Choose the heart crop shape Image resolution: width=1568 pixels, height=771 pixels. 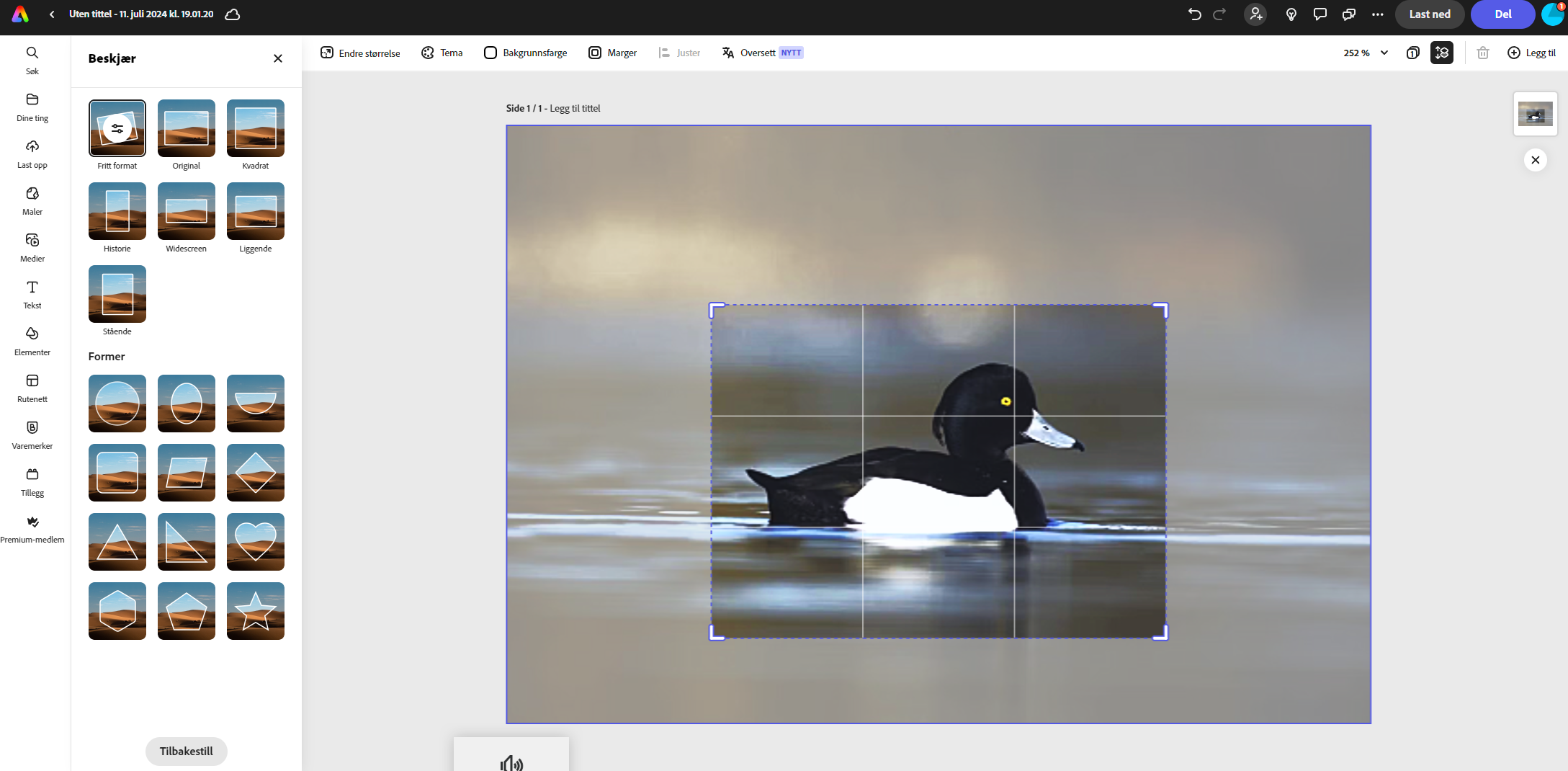(255, 542)
